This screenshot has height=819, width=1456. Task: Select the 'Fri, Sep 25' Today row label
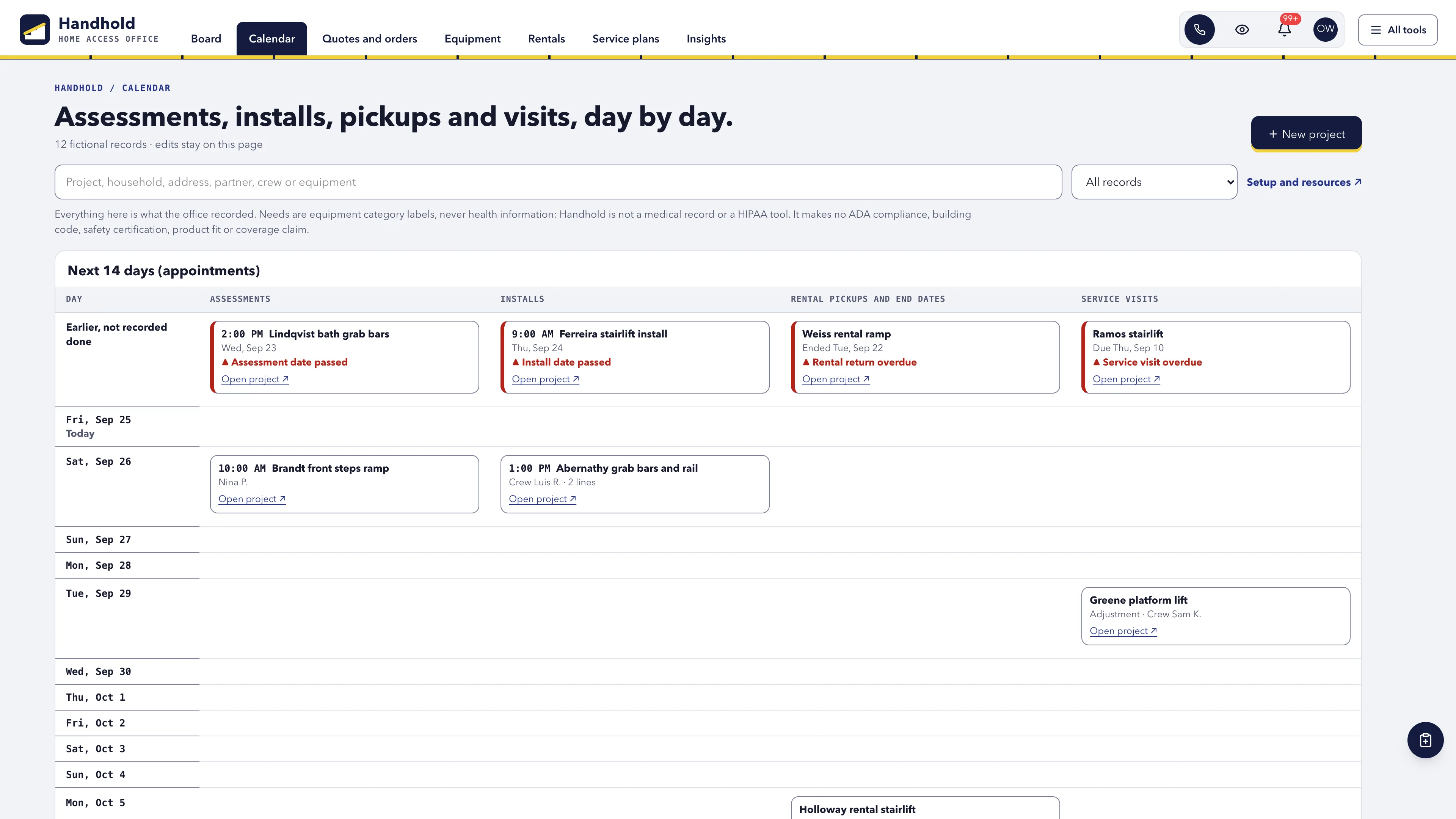click(x=98, y=426)
